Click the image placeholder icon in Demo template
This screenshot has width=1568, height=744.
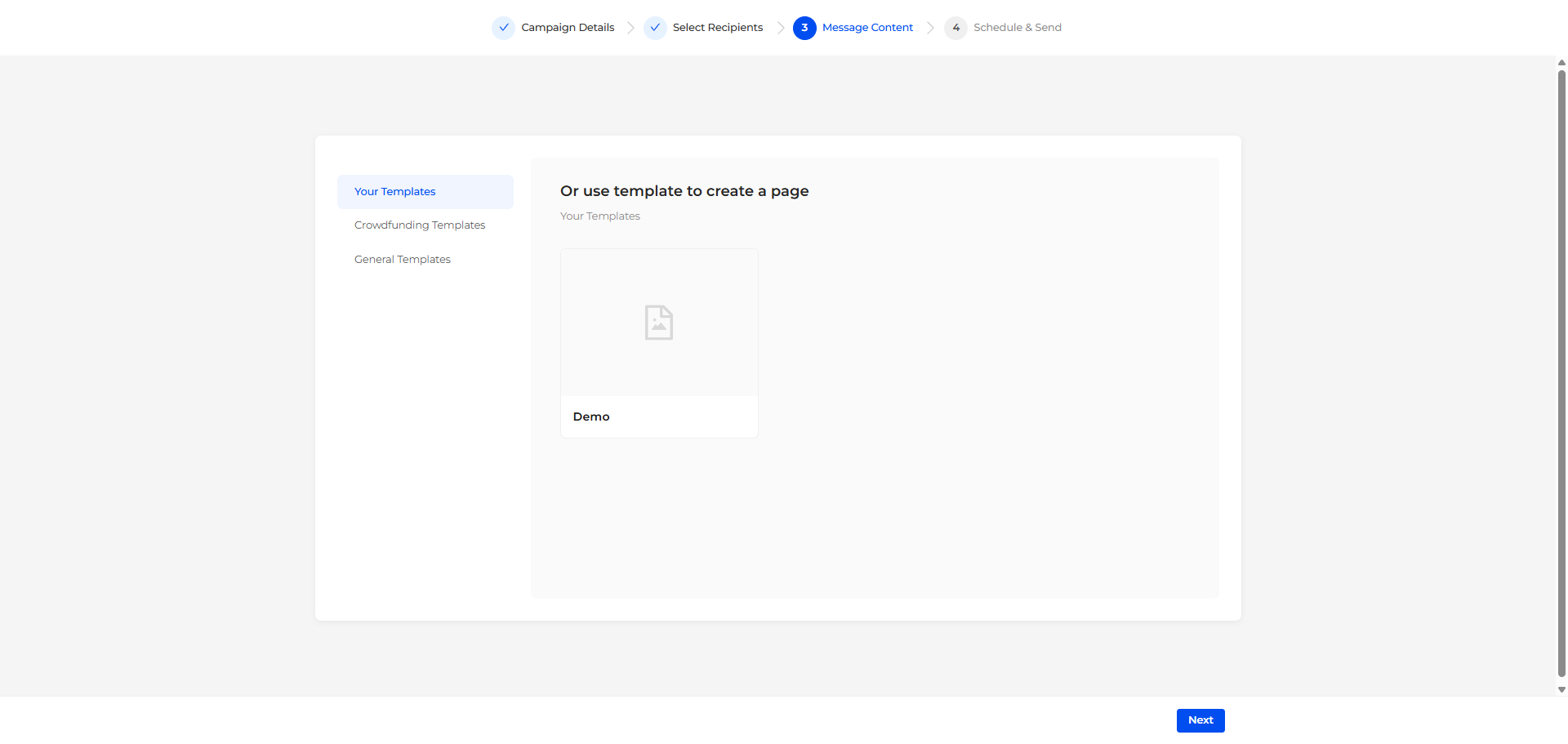[659, 323]
